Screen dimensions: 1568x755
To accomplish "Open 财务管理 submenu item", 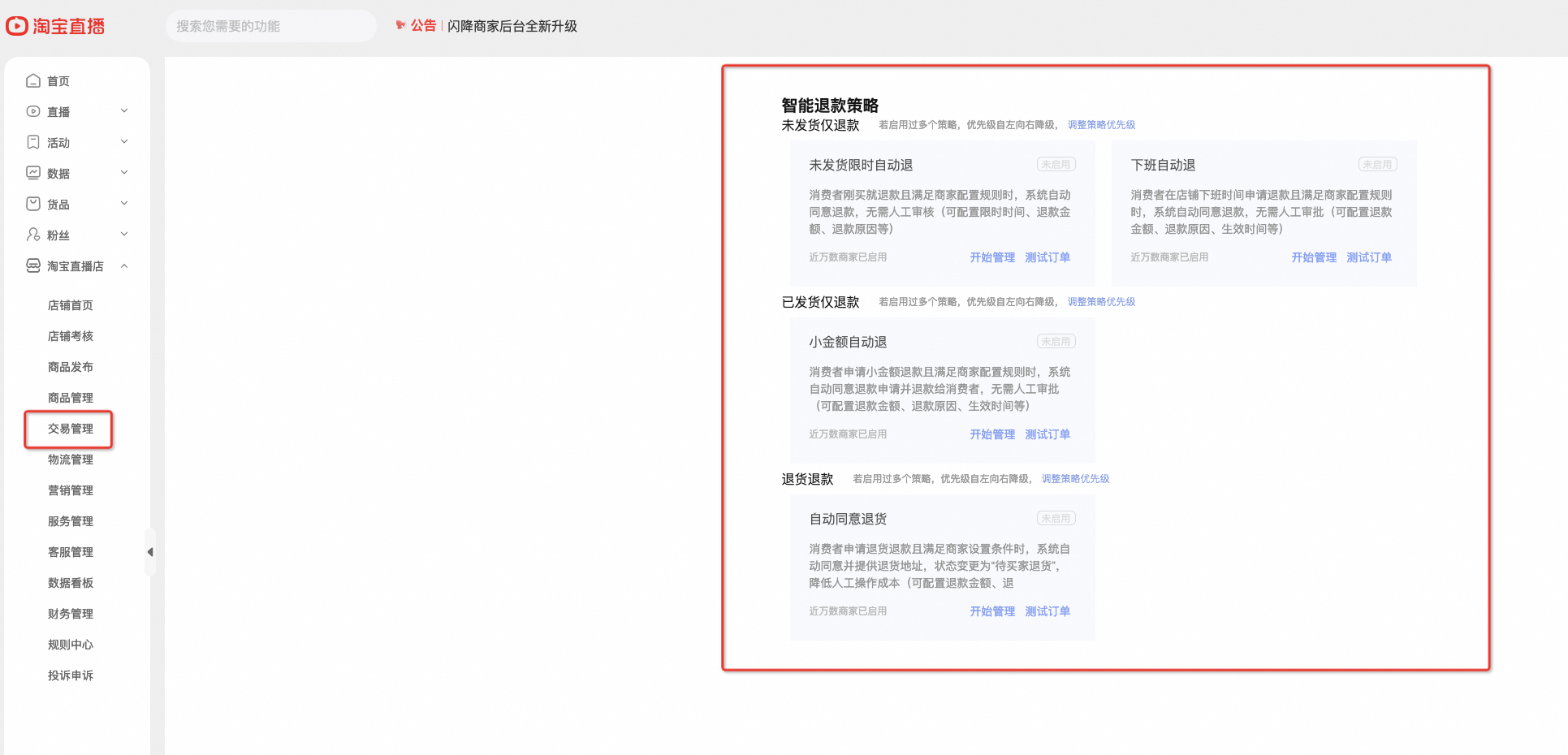I will [x=71, y=614].
